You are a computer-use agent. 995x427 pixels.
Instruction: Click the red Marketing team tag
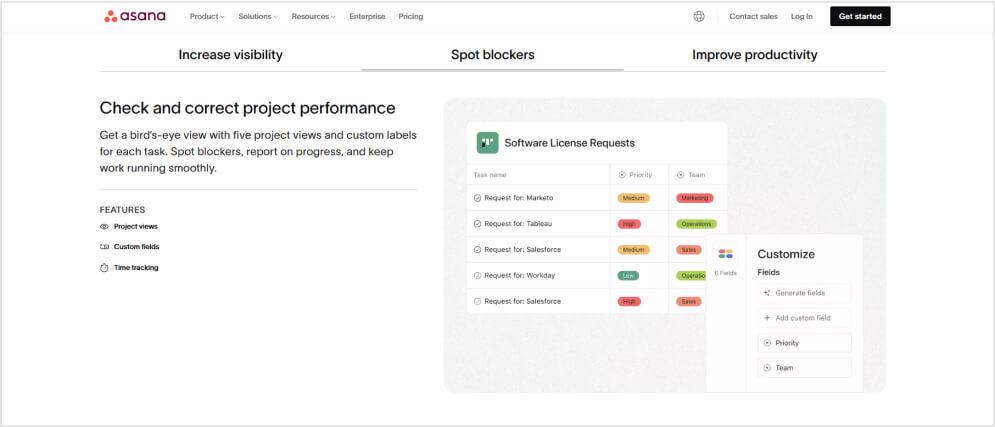(x=695, y=198)
